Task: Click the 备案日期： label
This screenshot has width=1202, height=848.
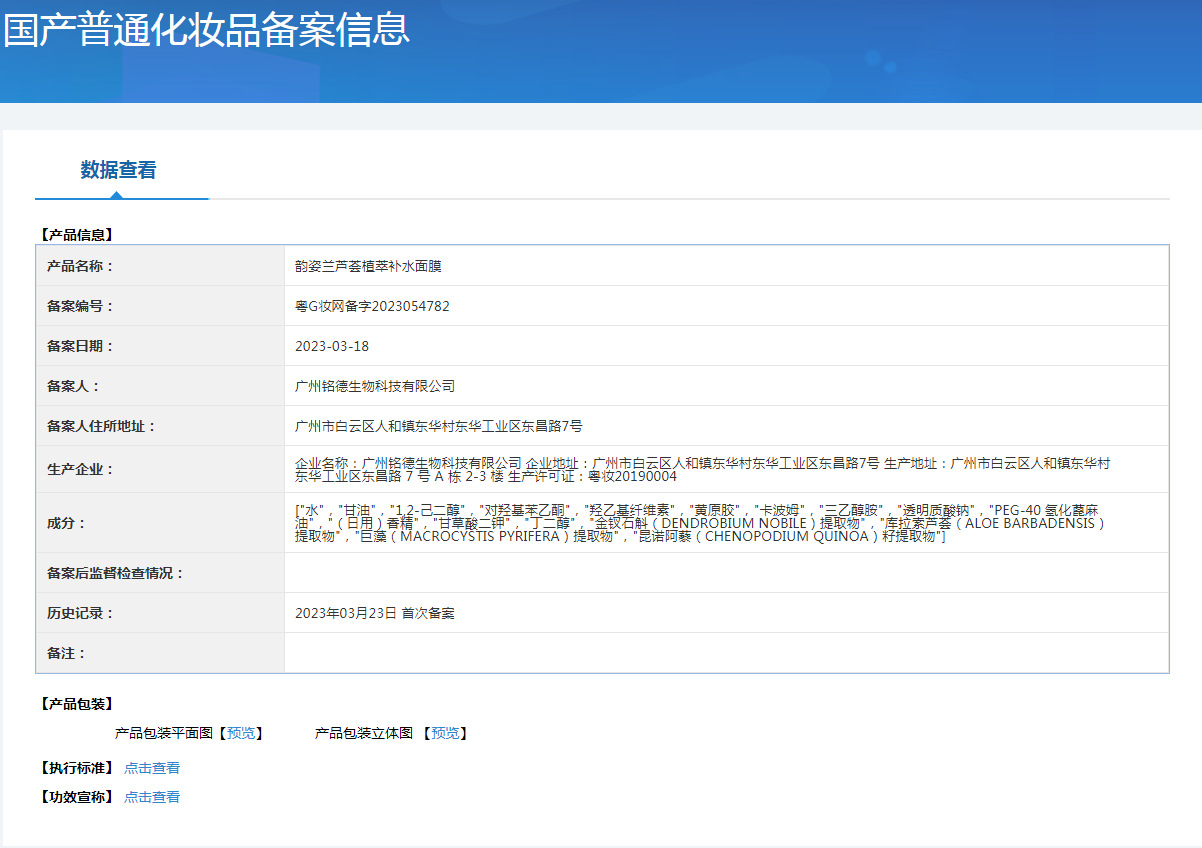Action: (80, 346)
